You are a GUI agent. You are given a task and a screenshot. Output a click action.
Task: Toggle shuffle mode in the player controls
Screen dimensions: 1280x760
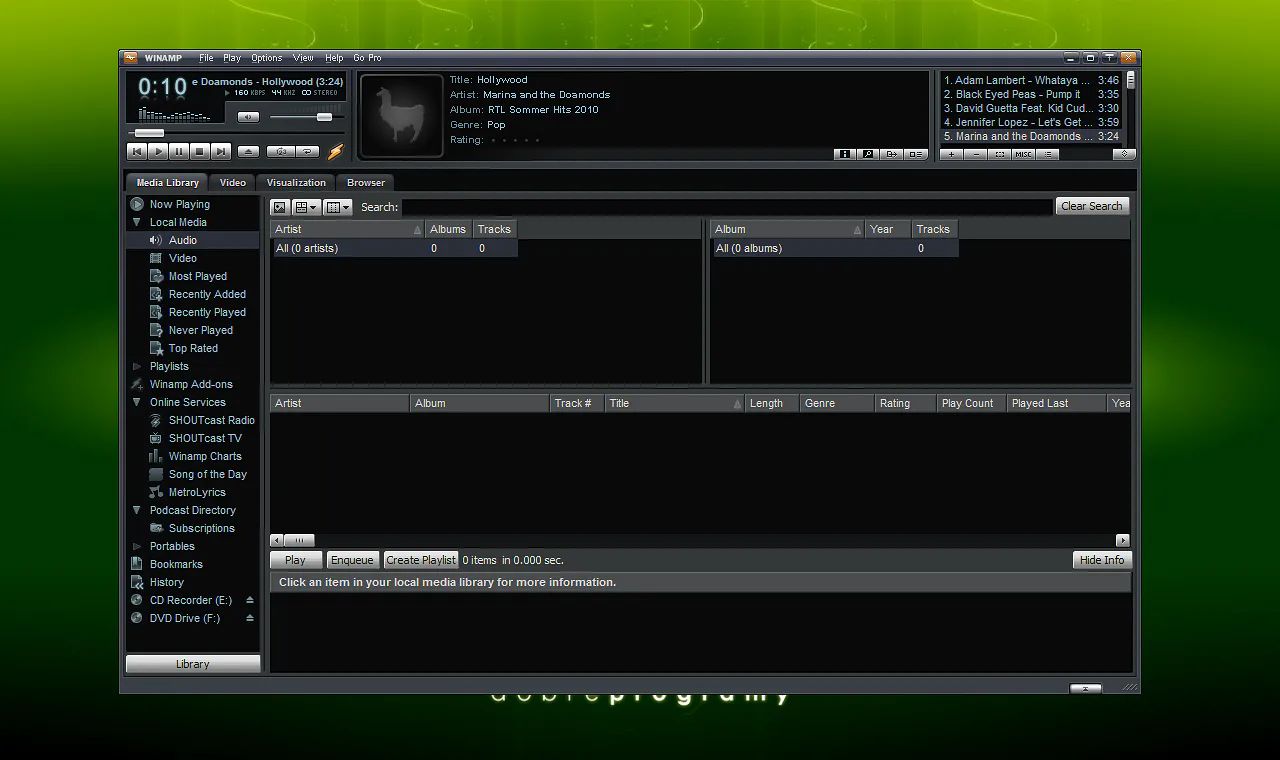[281, 151]
